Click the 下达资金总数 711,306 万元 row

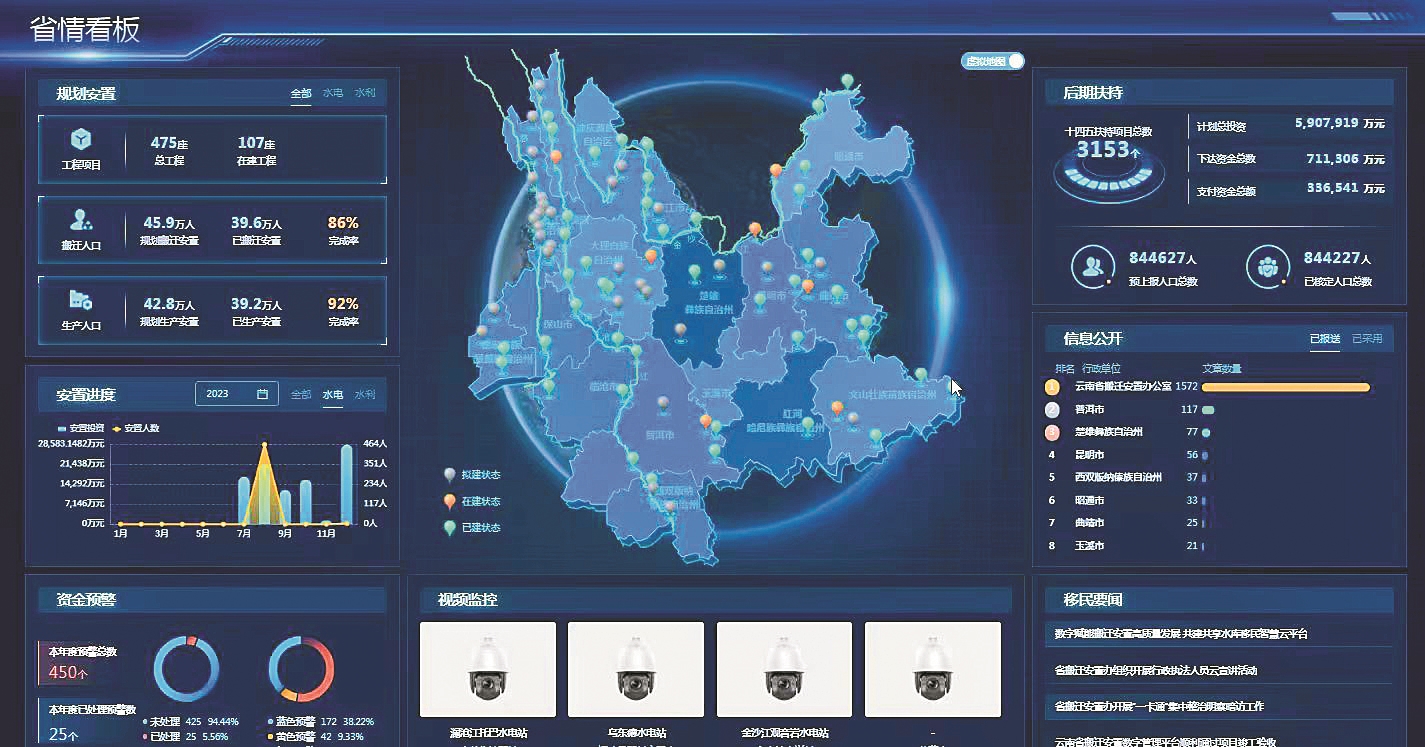point(1290,158)
